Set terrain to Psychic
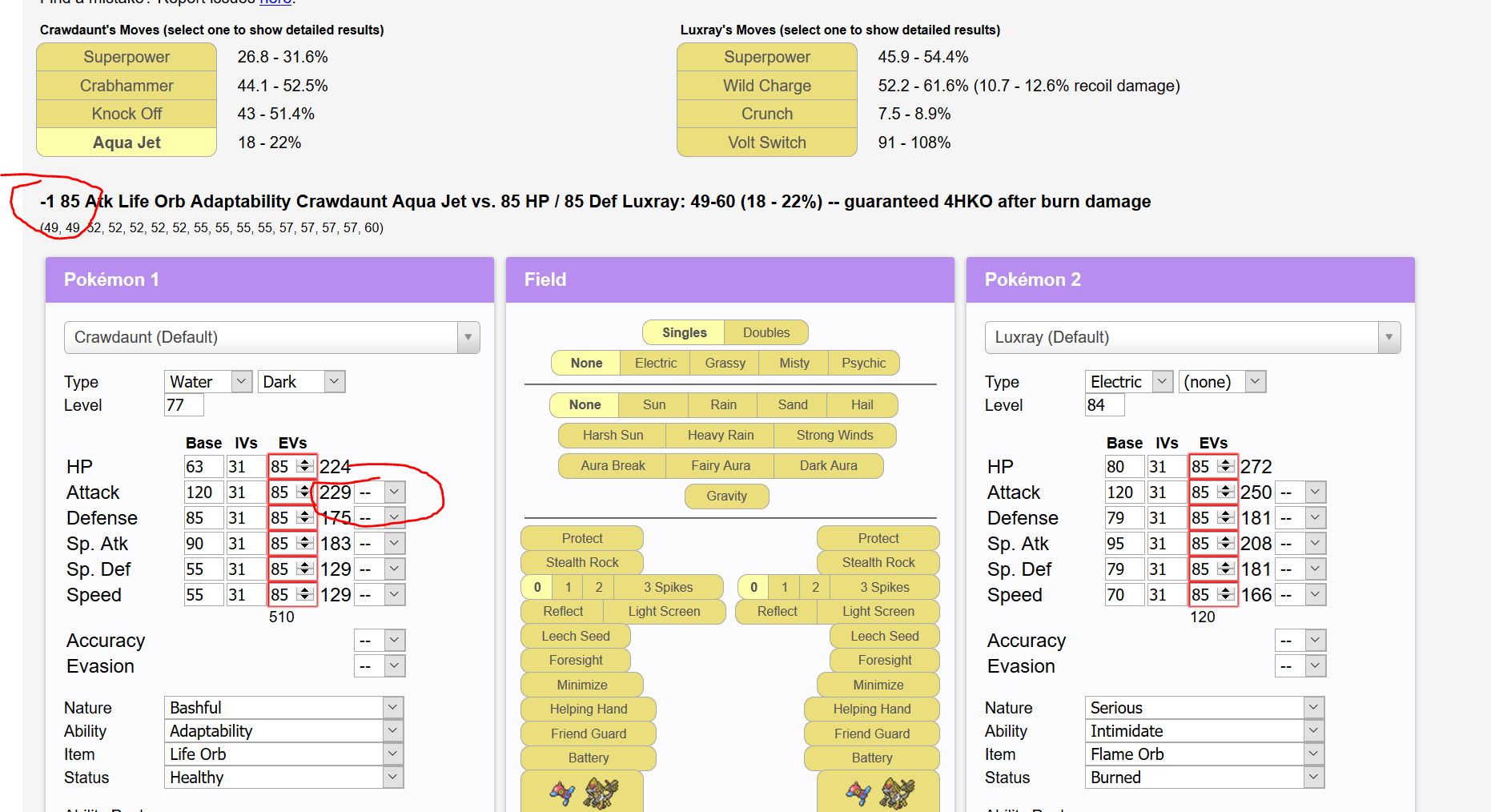The width and height of the screenshot is (1491, 812). click(x=864, y=363)
